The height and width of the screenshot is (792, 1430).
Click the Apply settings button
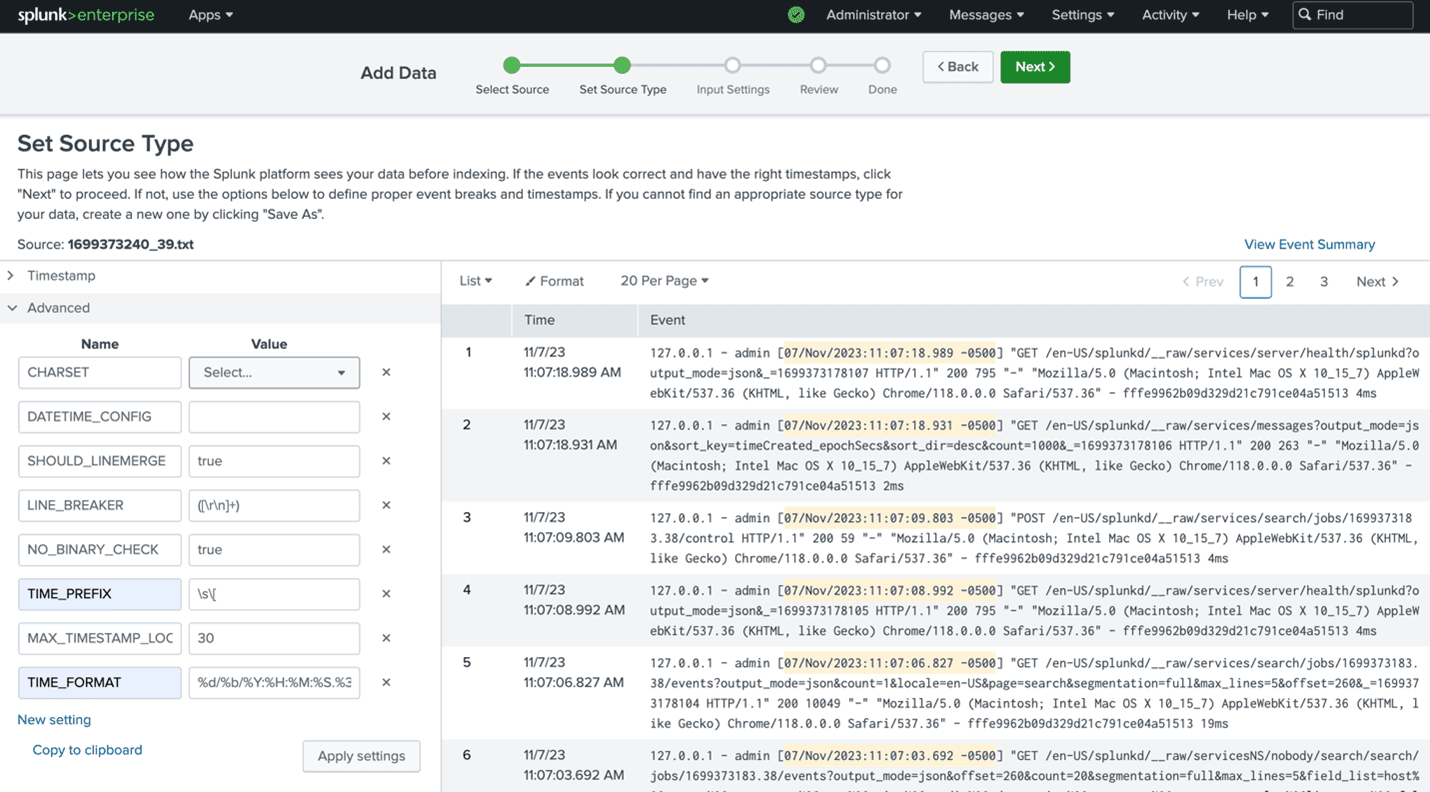361,756
